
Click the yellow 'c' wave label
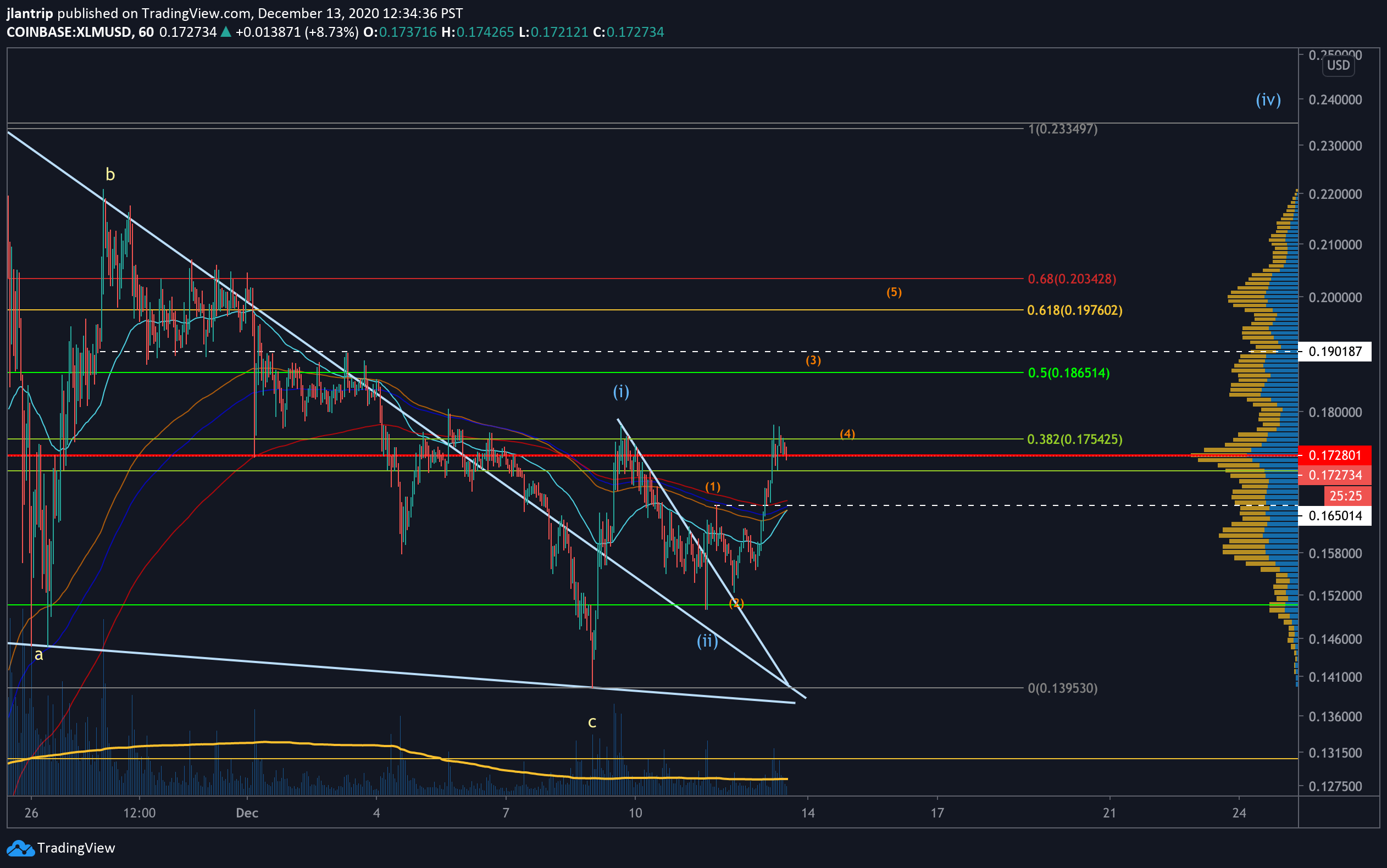592,722
